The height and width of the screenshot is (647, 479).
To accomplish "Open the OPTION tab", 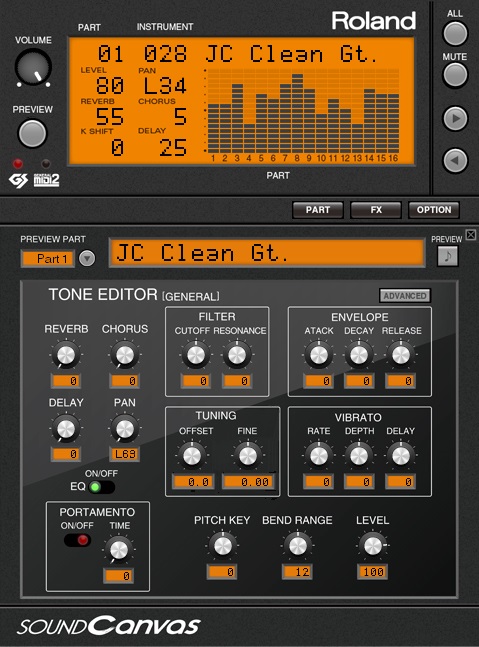I will (x=434, y=210).
